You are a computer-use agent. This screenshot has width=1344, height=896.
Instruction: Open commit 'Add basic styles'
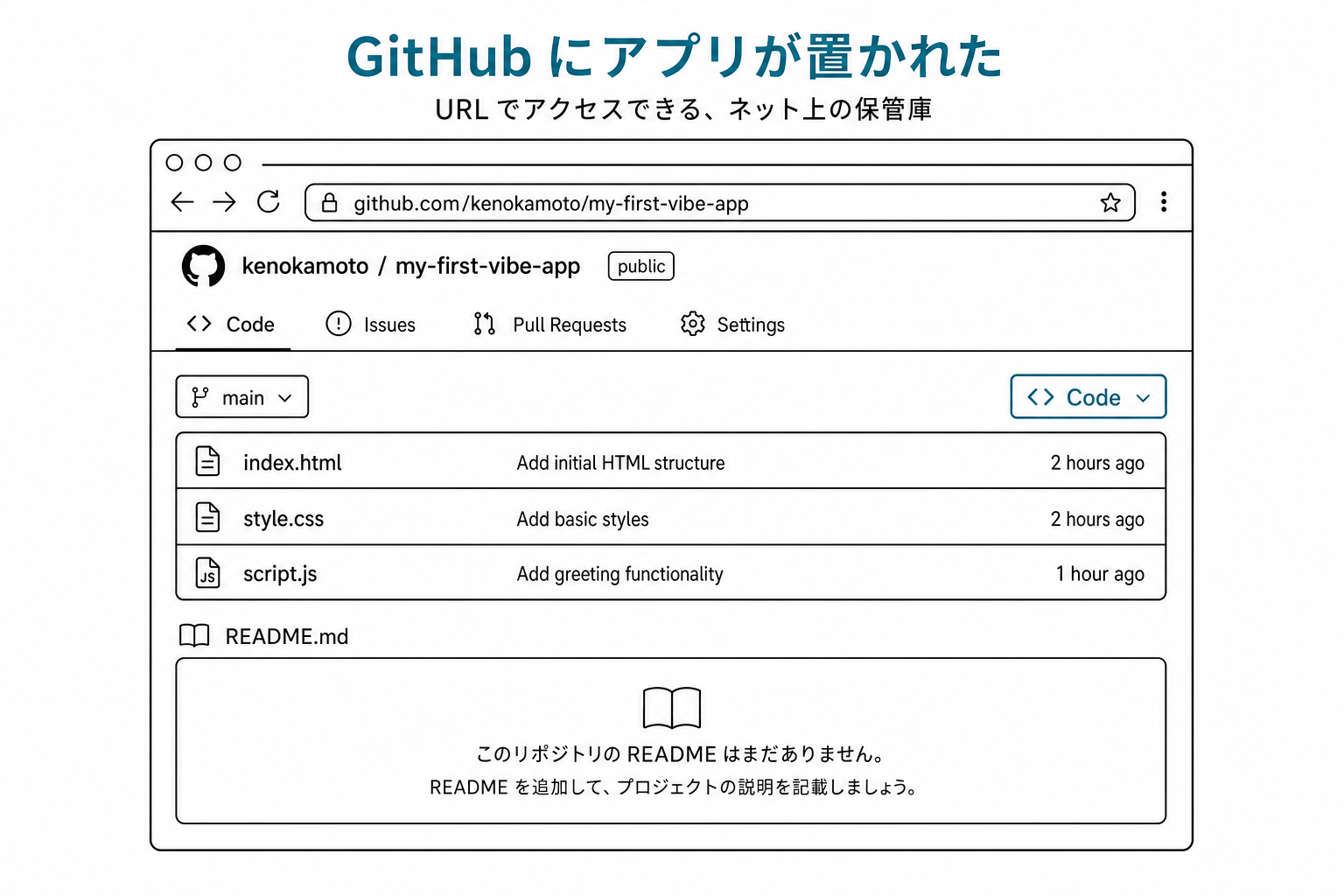(x=583, y=519)
